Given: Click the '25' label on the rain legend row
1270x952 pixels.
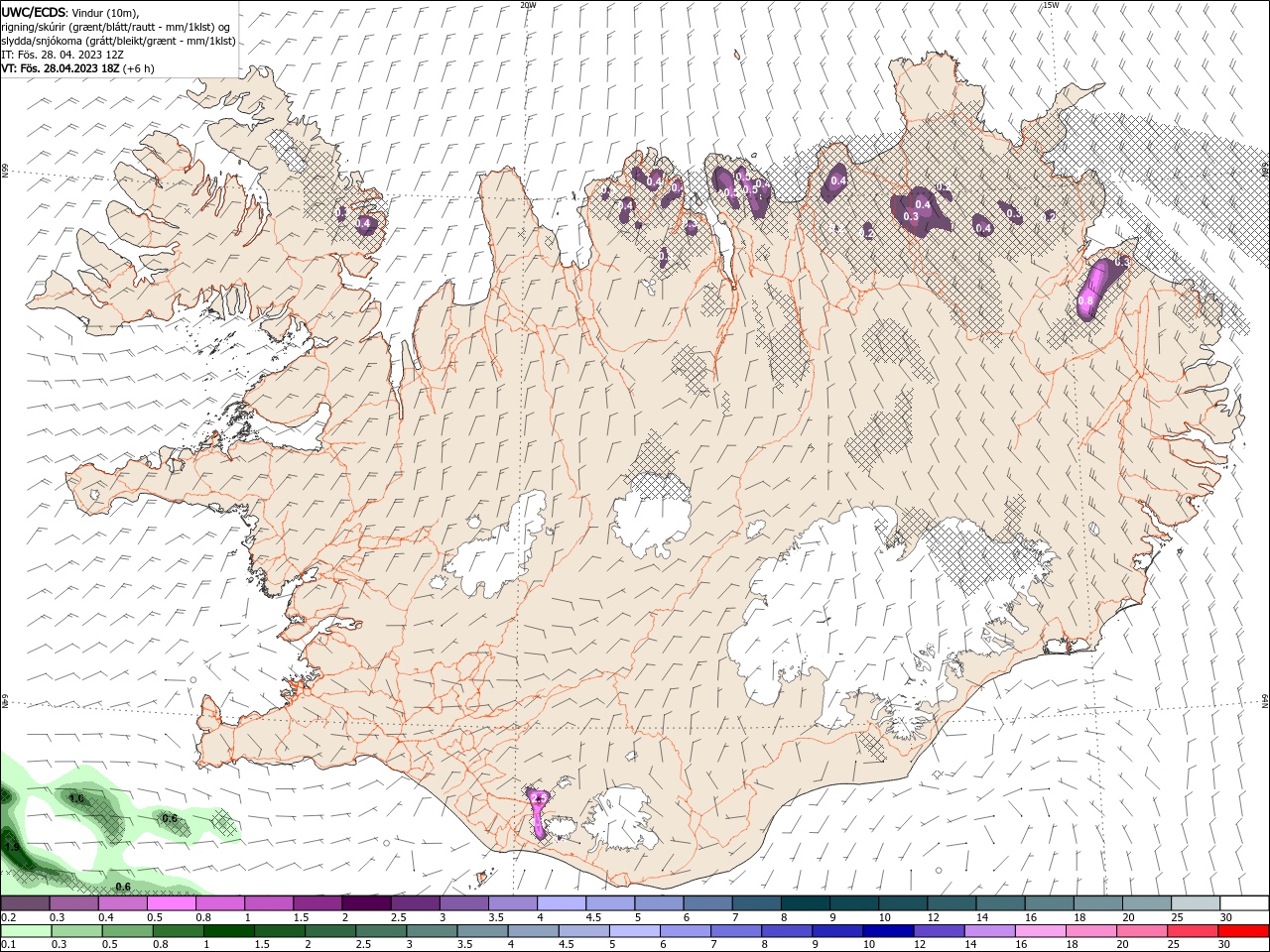Looking at the screenshot, I should [1173, 945].
